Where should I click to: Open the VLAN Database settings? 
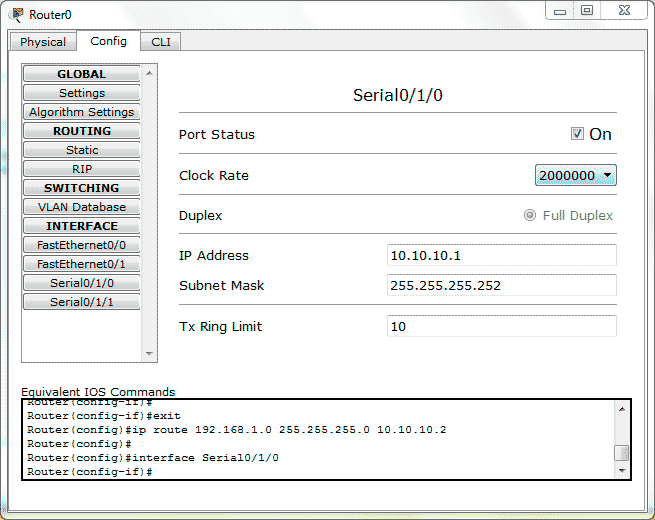point(82,207)
